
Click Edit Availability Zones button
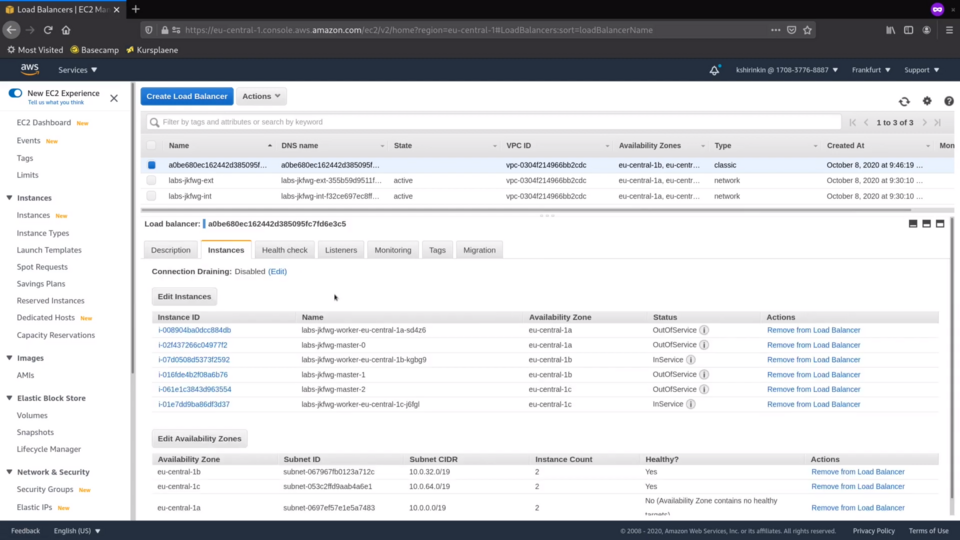pos(200,438)
